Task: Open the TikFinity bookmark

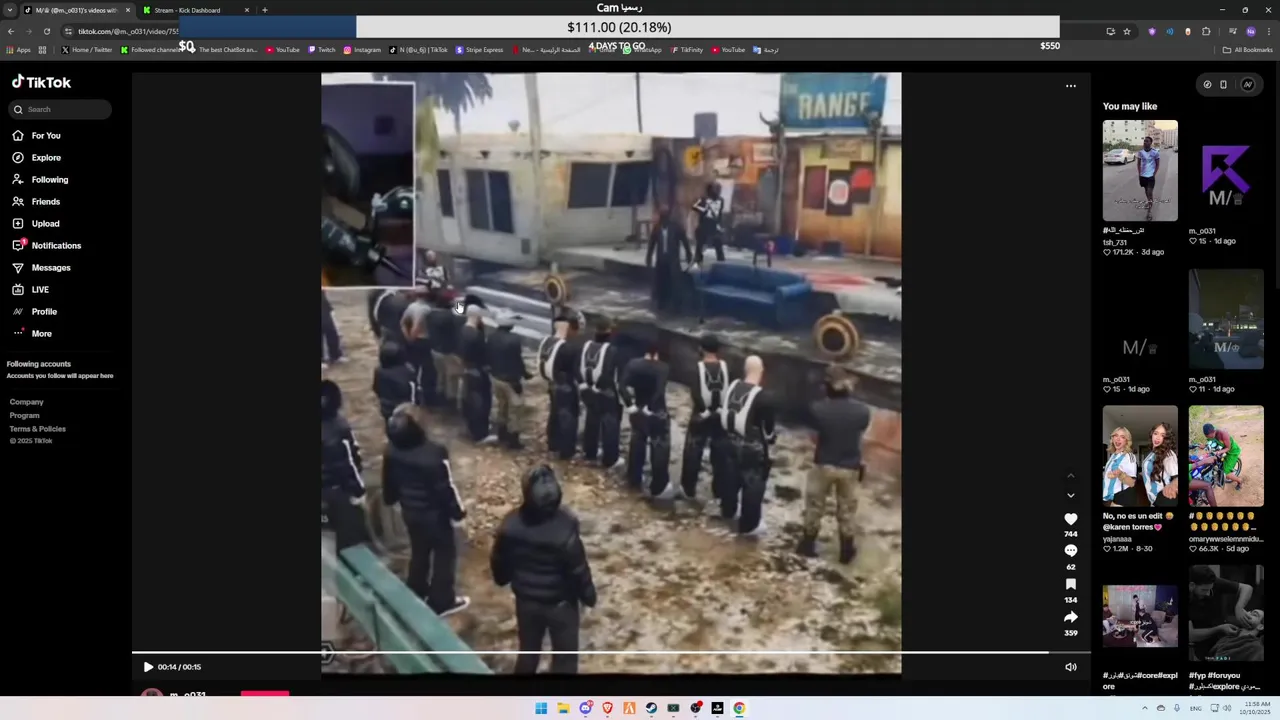Action: pos(687,50)
